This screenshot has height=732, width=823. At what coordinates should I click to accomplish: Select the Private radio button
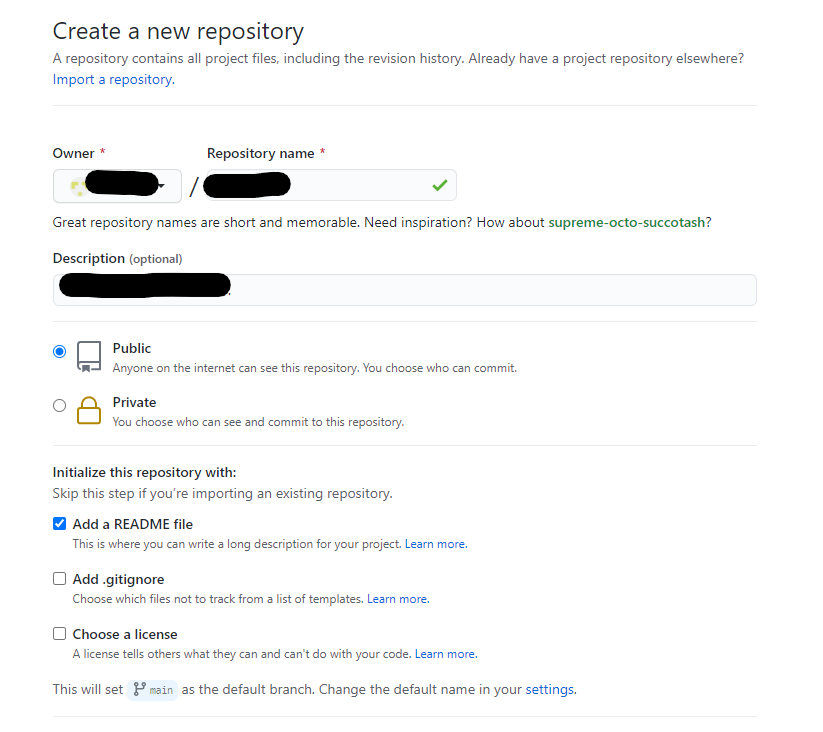coord(59,405)
